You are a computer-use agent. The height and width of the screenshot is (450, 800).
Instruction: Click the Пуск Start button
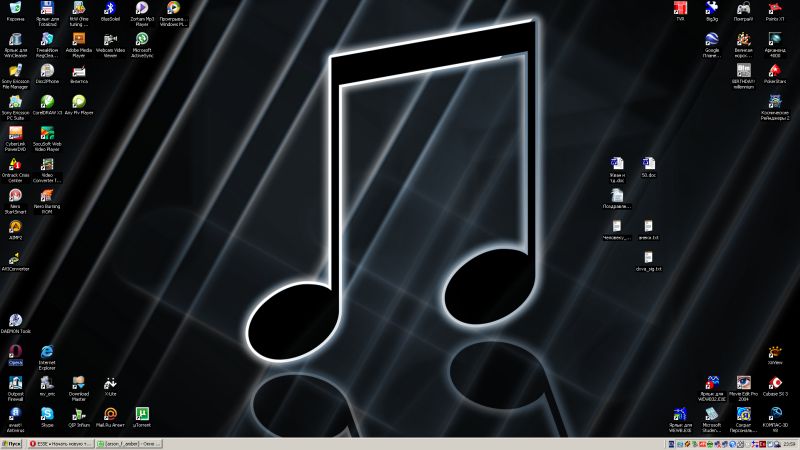pos(12,444)
